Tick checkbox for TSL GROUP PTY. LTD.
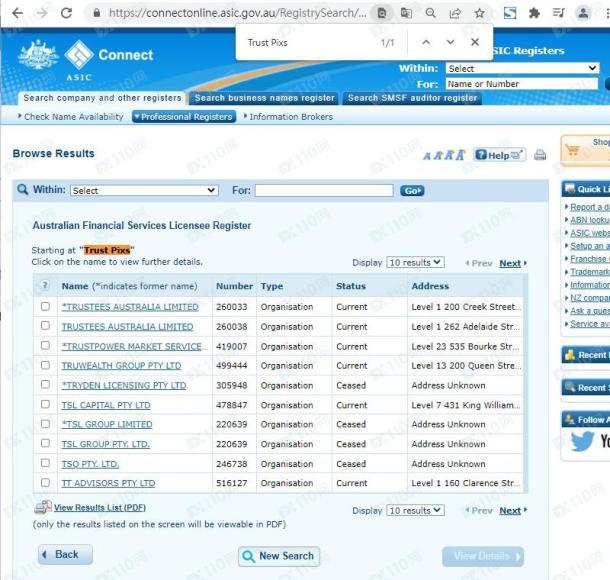610x580 pixels. tap(45, 443)
